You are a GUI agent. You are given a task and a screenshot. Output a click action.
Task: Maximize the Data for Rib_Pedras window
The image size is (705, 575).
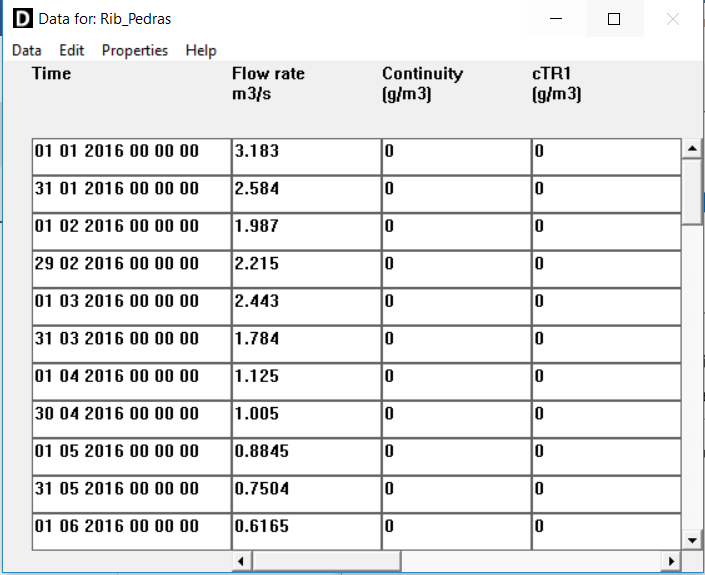click(x=614, y=19)
